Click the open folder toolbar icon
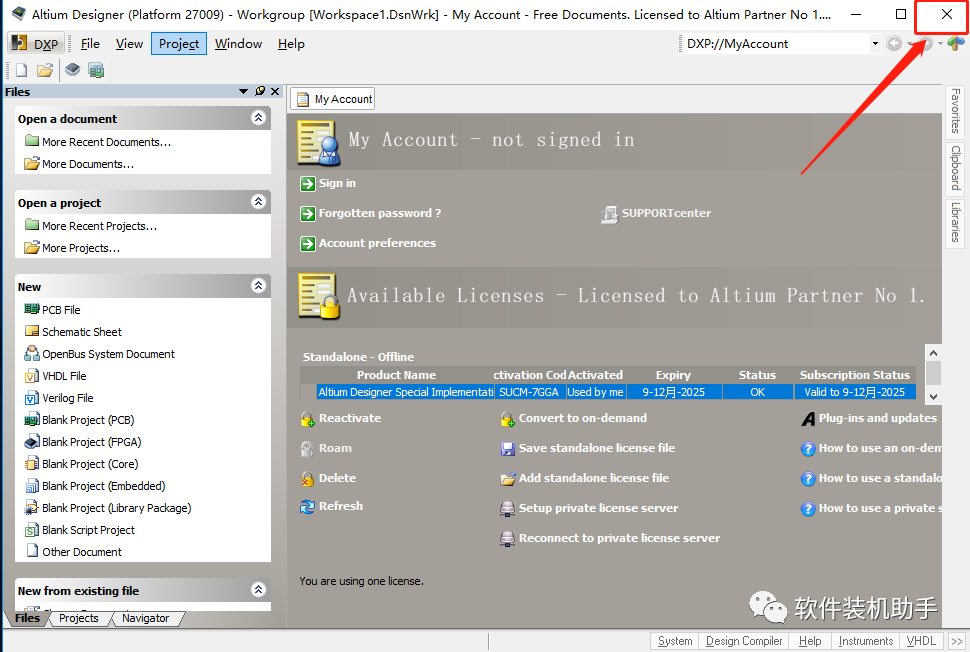This screenshot has height=652, width=970. point(45,71)
